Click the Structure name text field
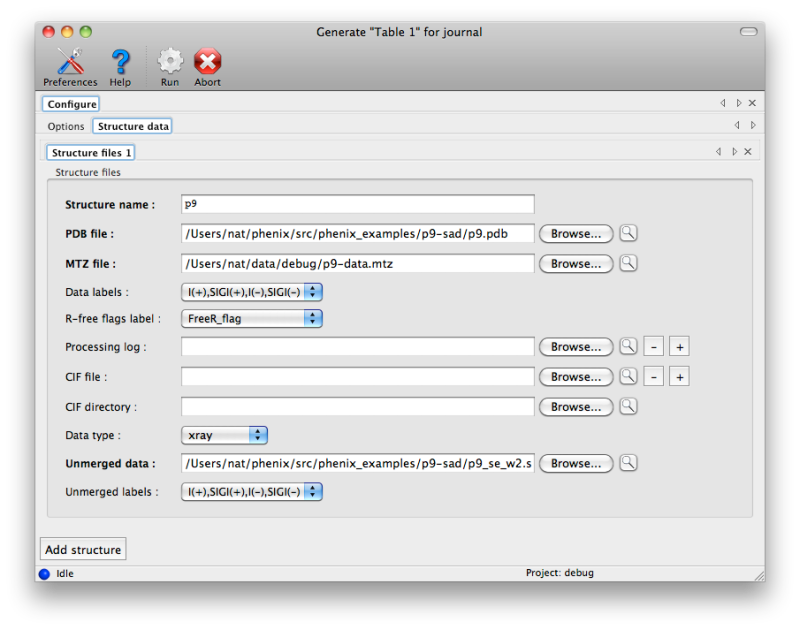 pyautogui.click(x=357, y=204)
